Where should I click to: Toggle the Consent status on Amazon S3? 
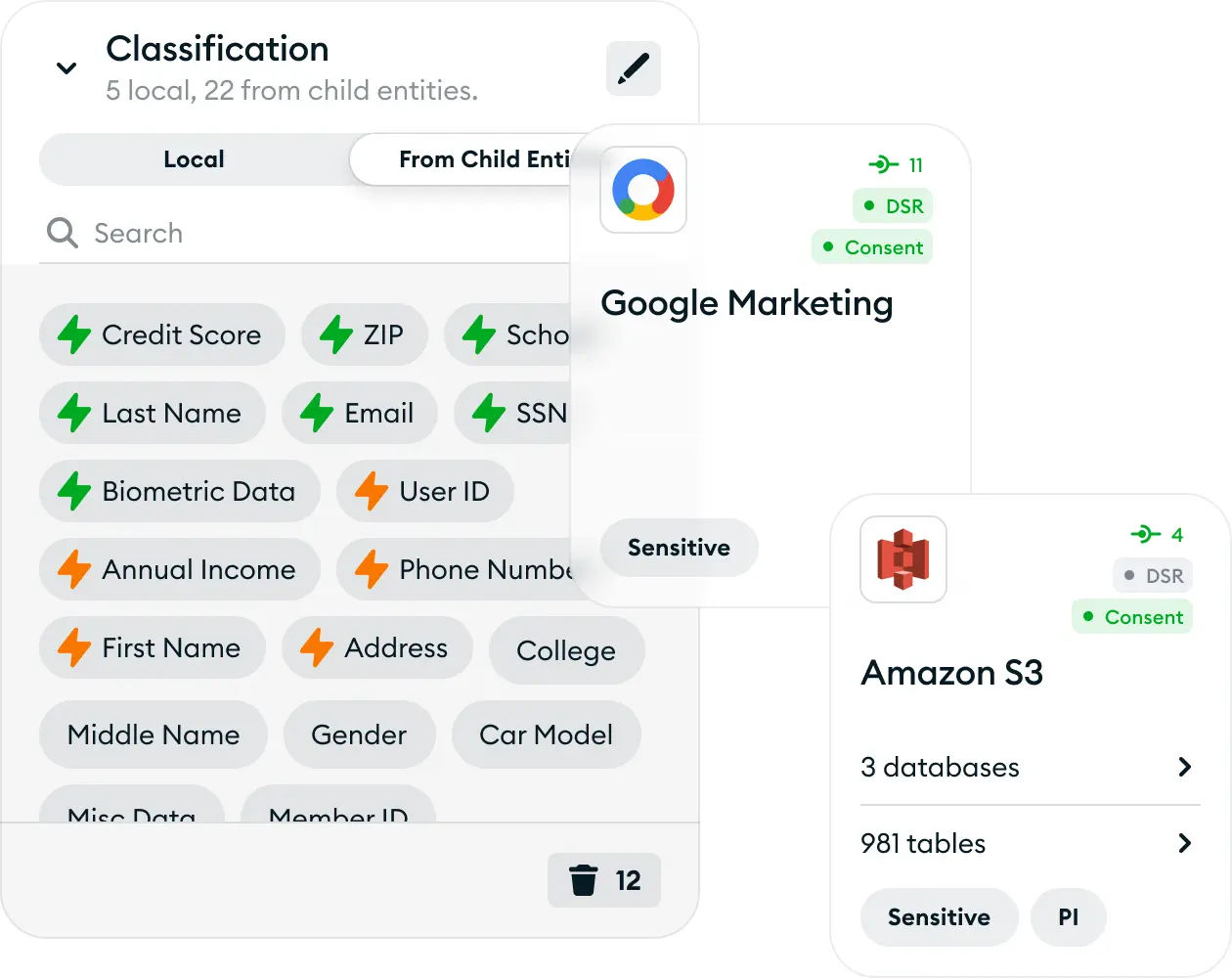click(x=1132, y=617)
